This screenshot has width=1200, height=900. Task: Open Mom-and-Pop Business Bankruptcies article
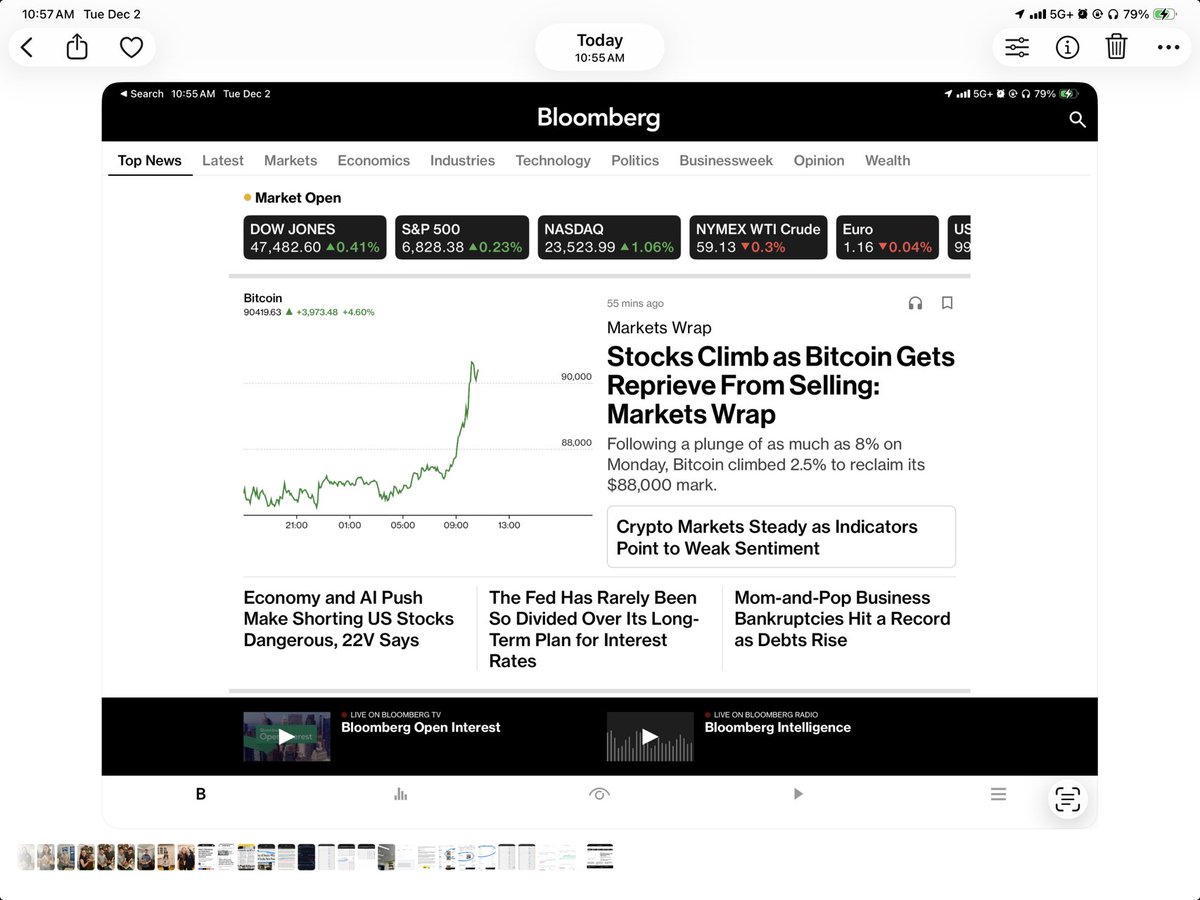(843, 619)
